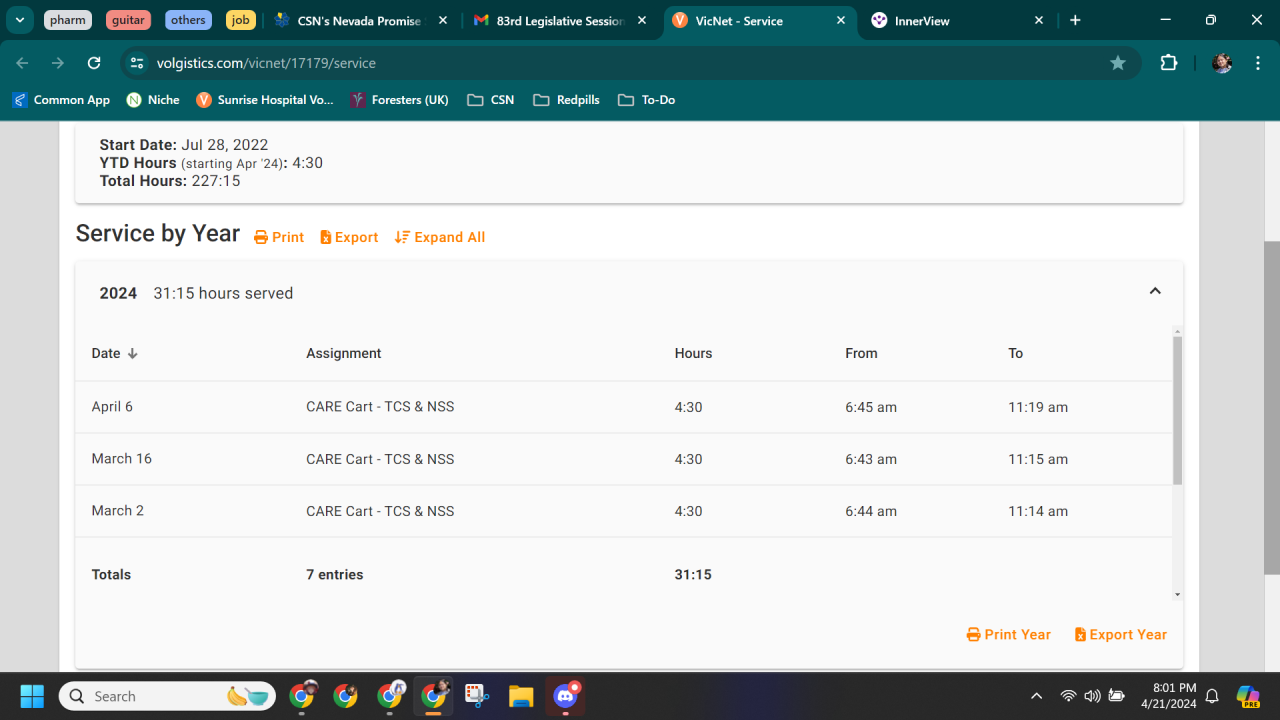This screenshot has width=1280, height=720.
Task: Open a new browser tab
Action: [1075, 20]
